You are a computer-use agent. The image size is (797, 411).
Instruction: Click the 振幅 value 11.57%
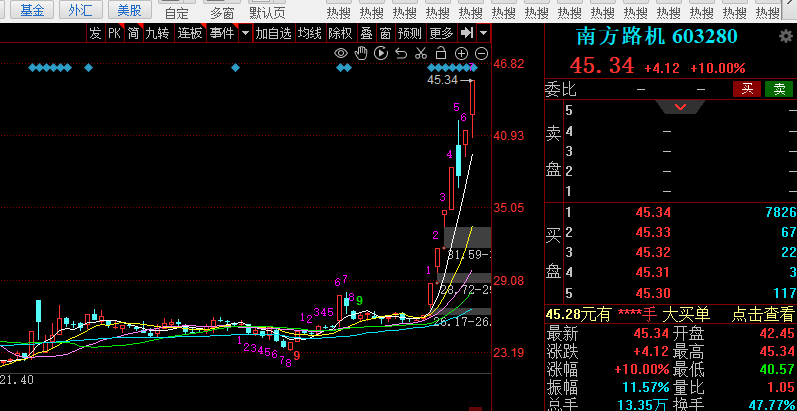tap(646, 387)
